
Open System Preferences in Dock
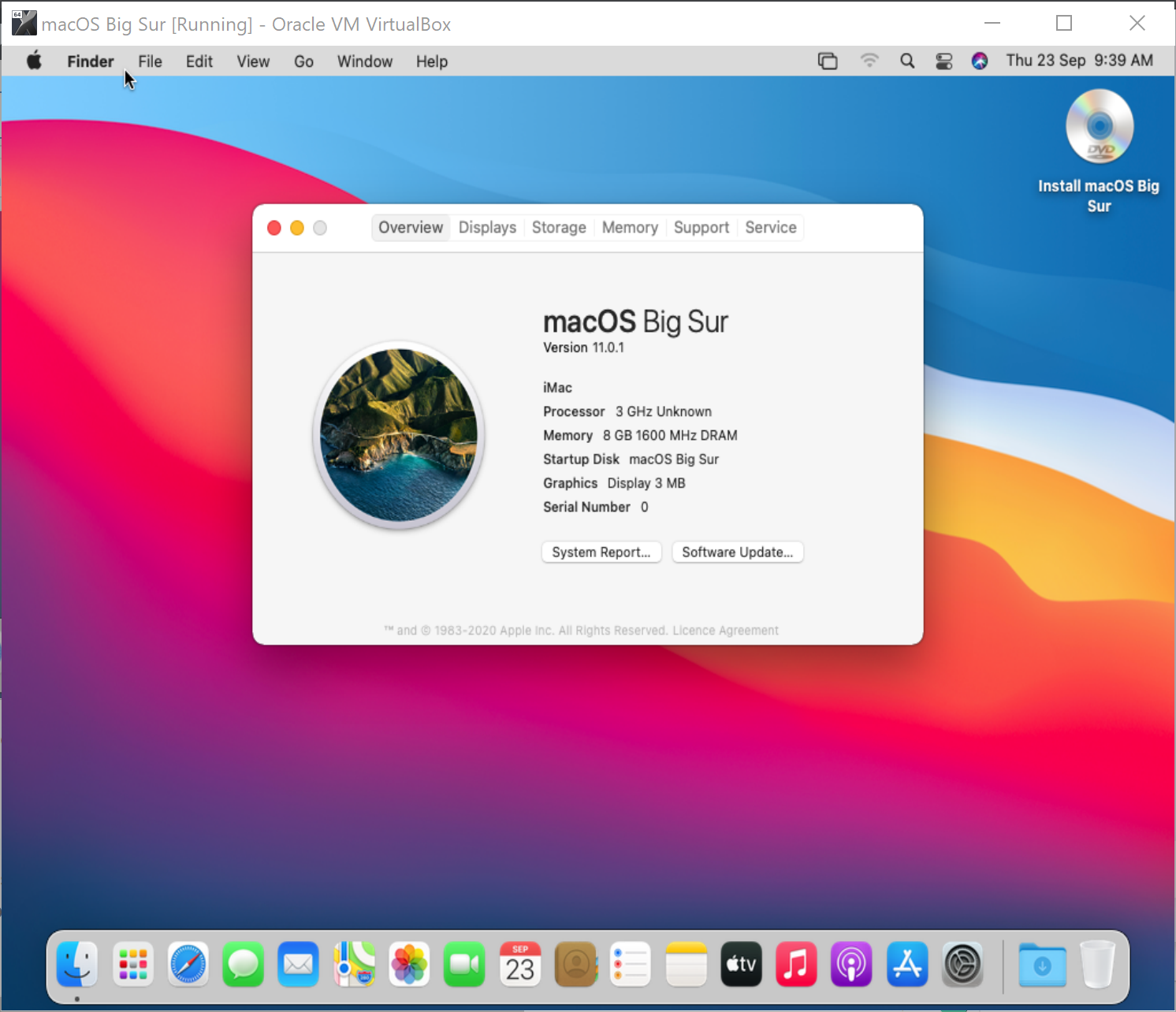click(962, 963)
